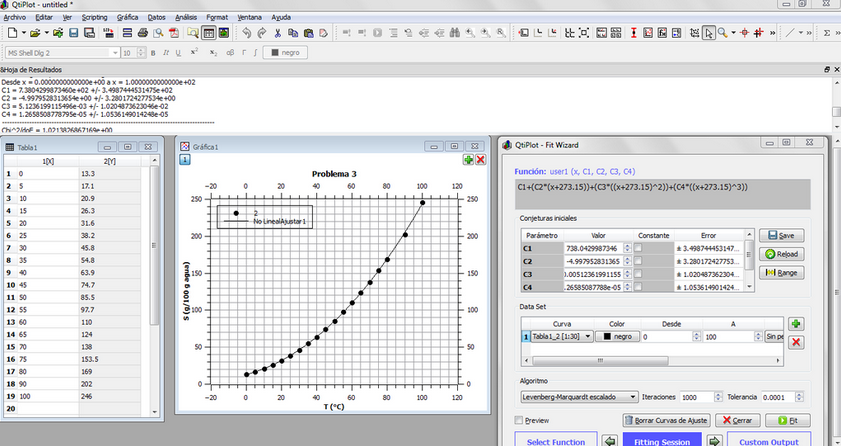The height and width of the screenshot is (447, 841).
Task: Click the redo arrow icon
Action: (262, 33)
